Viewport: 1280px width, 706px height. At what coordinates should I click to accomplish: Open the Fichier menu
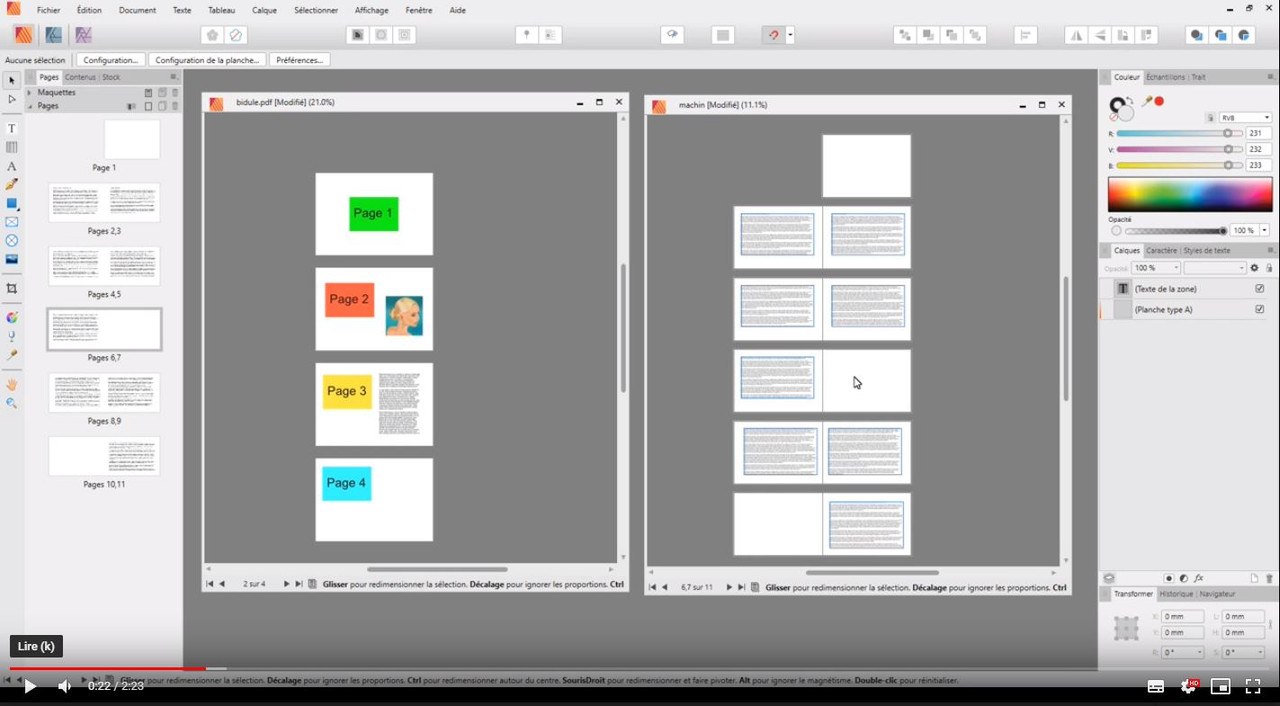[49, 10]
